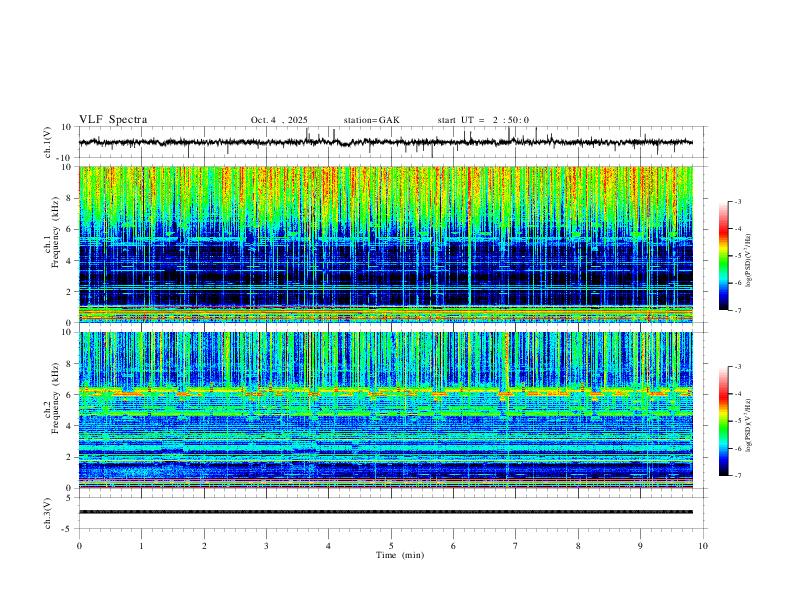
Task: Click the ch.1 spectrogram panel
Action: 386,244
